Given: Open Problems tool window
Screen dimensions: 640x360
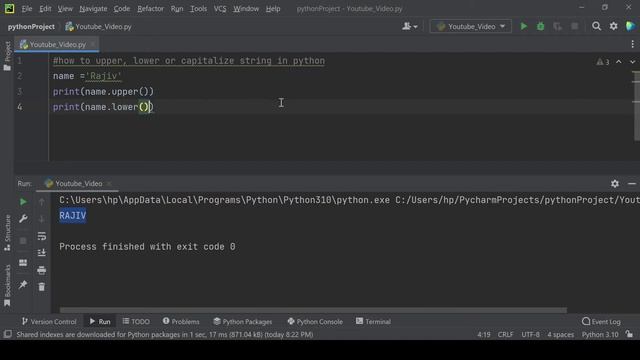Looking at the screenshot, I should point(181,322).
